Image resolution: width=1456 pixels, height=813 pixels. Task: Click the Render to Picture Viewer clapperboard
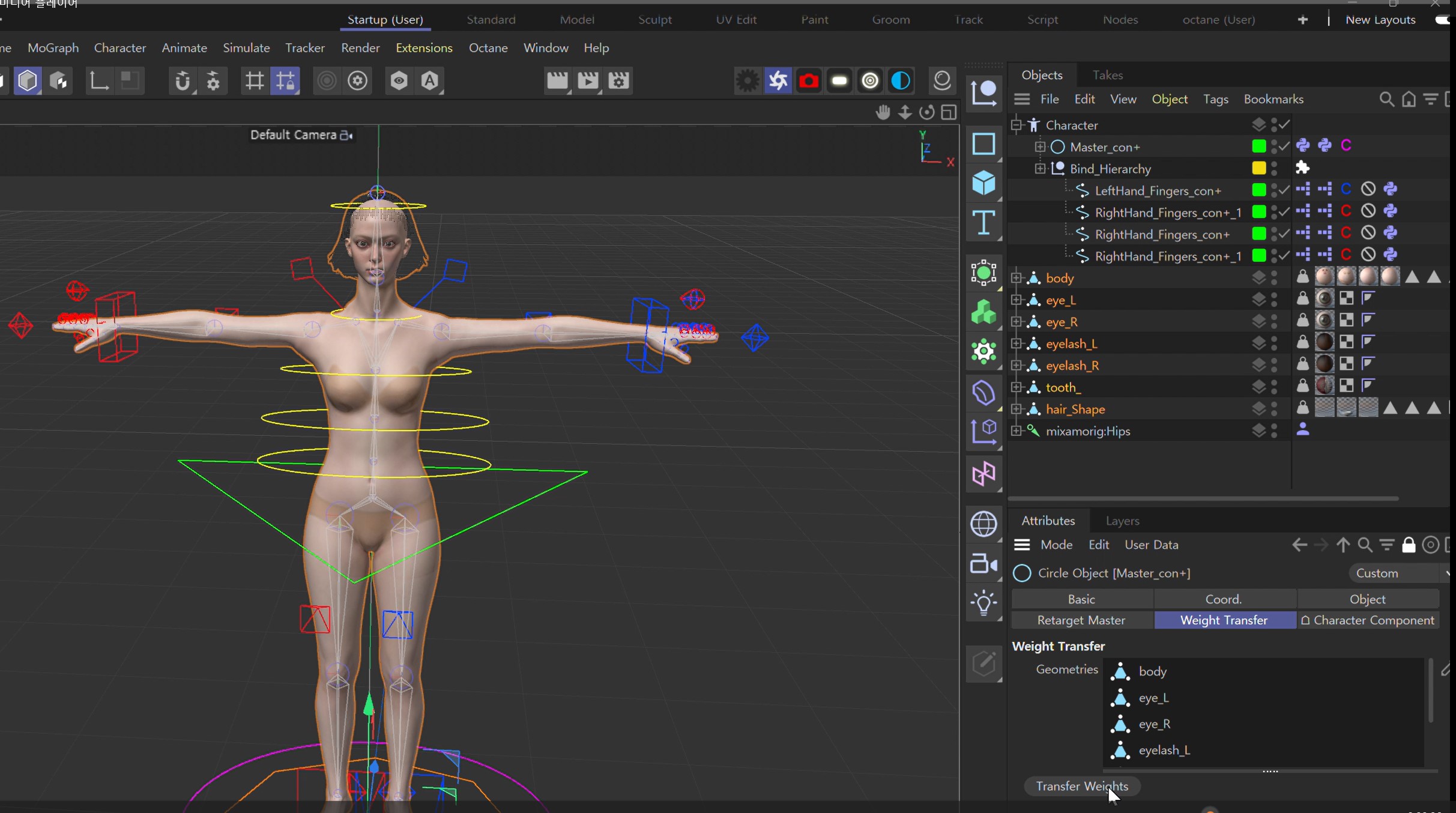[588, 80]
